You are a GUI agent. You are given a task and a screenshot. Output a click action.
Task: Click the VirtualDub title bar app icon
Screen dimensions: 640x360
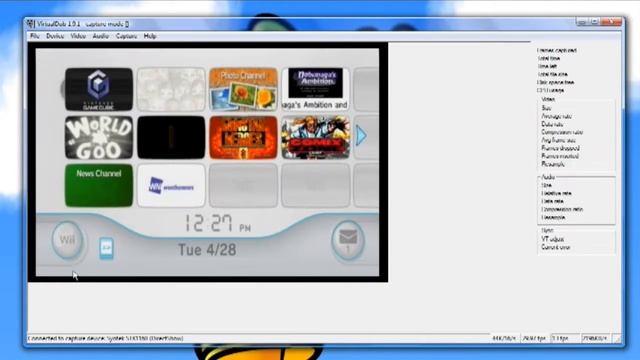coord(31,24)
